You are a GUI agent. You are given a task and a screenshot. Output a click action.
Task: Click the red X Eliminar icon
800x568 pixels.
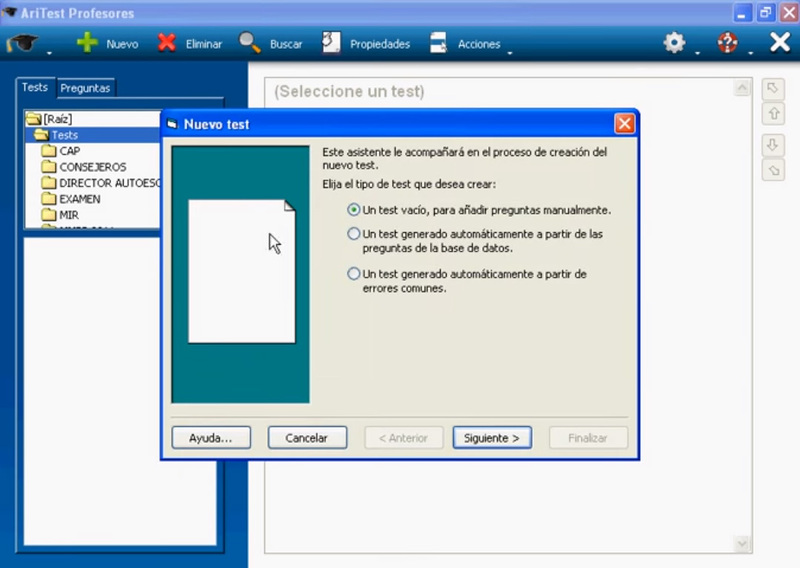pyautogui.click(x=167, y=43)
